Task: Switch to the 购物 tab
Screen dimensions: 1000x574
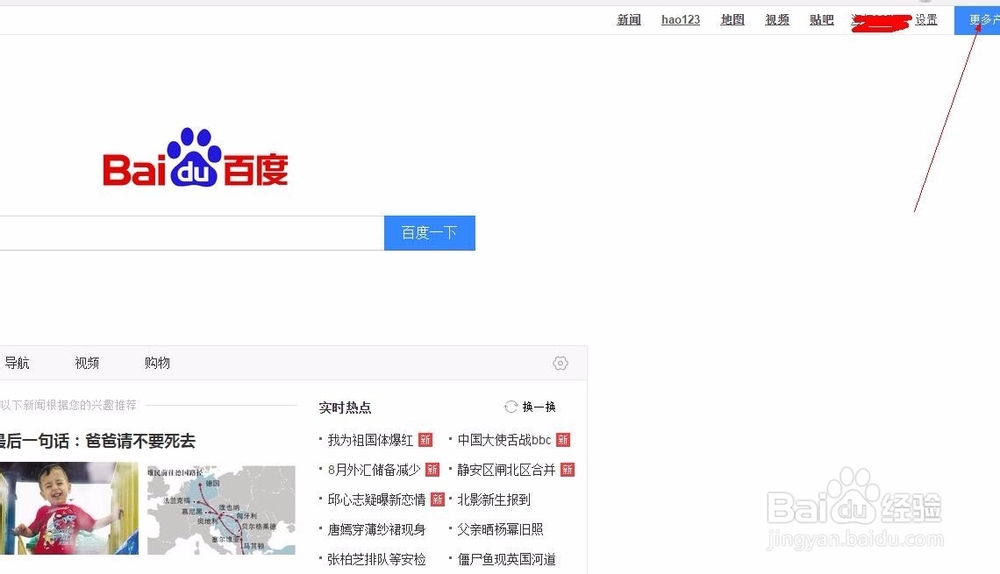Action: (x=157, y=363)
